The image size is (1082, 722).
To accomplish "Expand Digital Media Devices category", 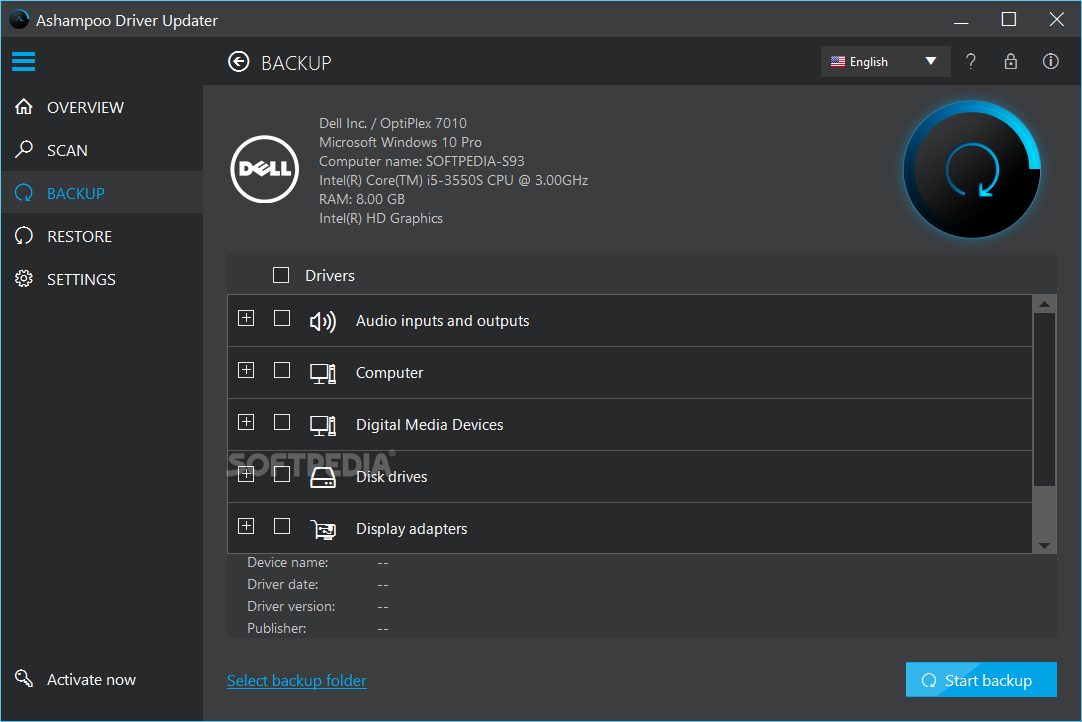I will [x=246, y=422].
